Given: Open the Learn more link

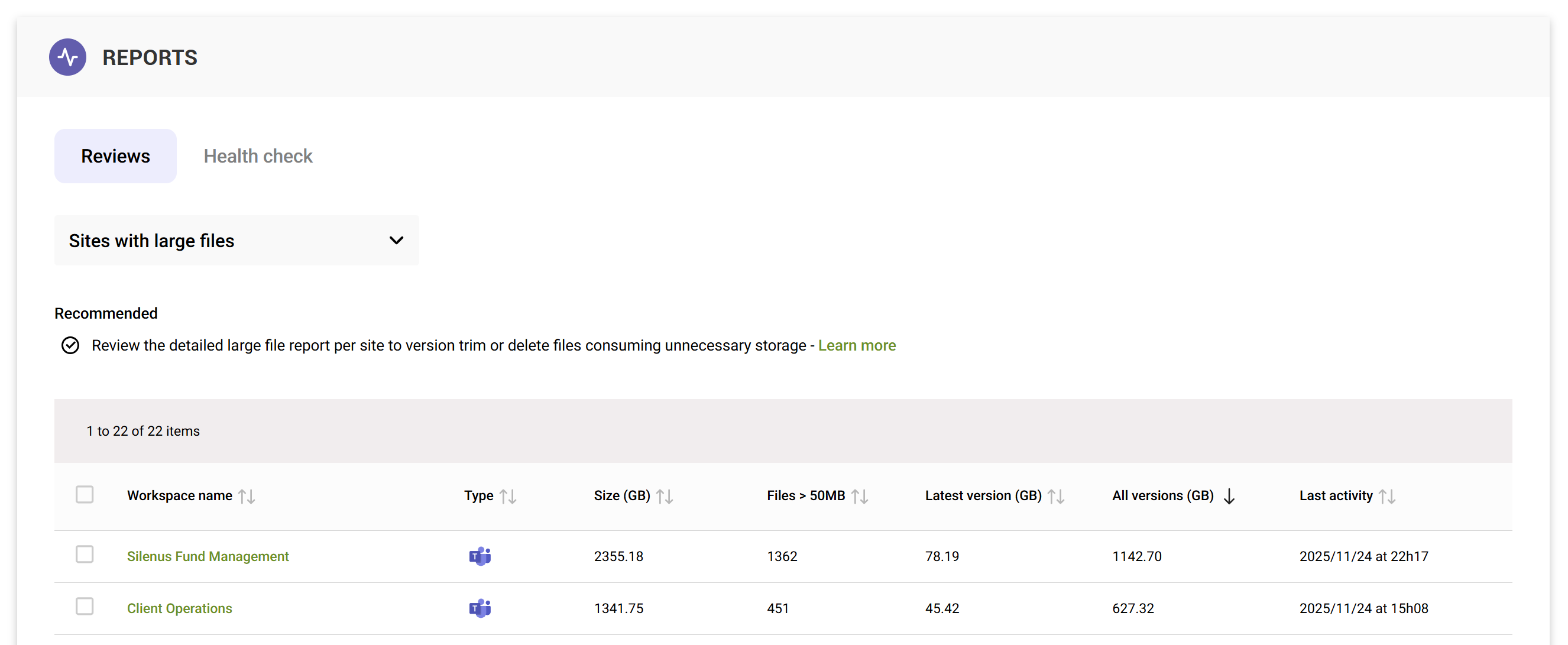Looking at the screenshot, I should (x=857, y=345).
